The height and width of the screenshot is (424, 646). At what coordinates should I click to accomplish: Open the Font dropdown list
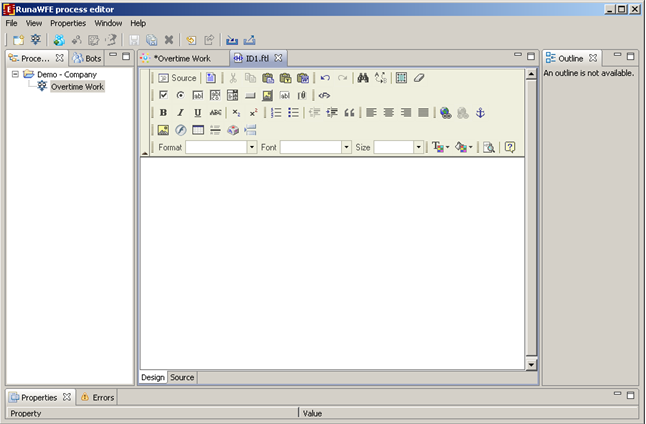pyautogui.click(x=315, y=147)
